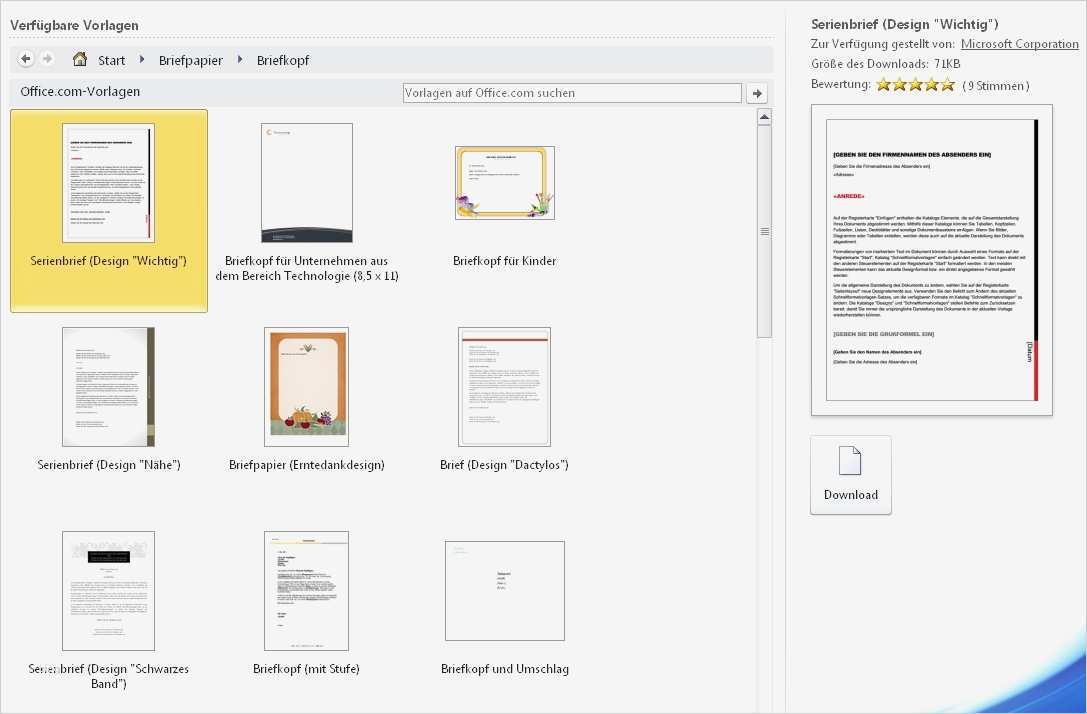Image resolution: width=1087 pixels, height=714 pixels.
Task: Select the Serienbrief (Design "Schwarzes Band") template
Action: (x=108, y=590)
